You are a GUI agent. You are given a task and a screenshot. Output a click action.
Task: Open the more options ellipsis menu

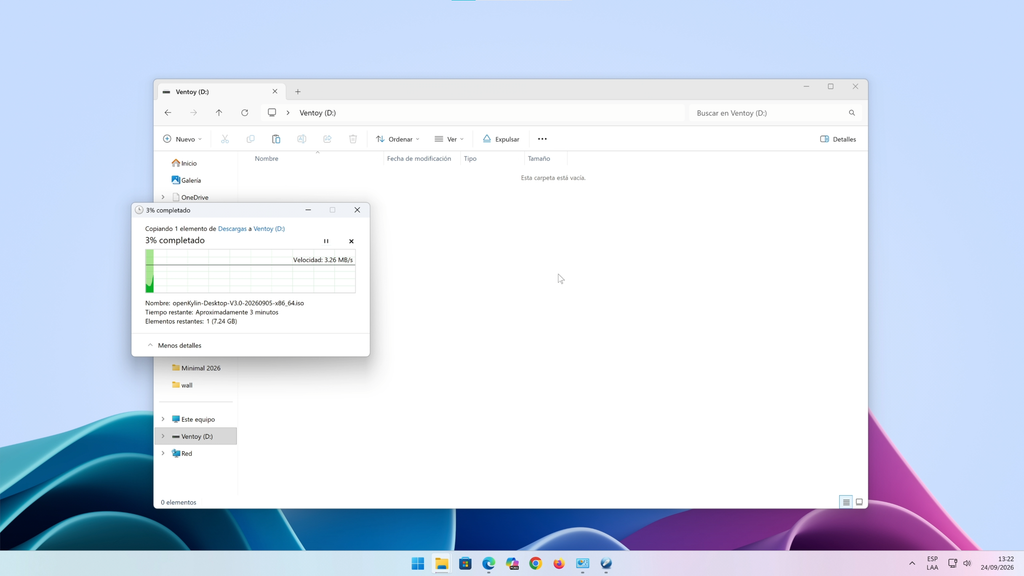[x=542, y=139]
